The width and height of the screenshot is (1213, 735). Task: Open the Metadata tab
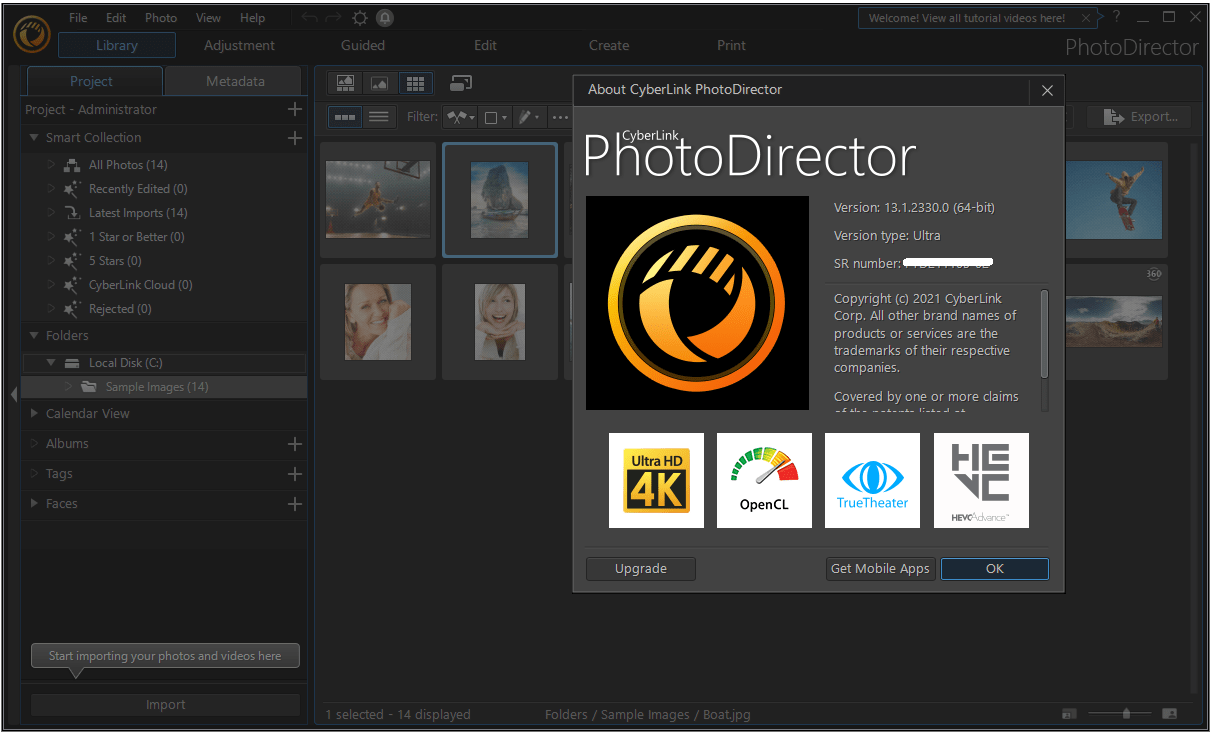[235, 81]
